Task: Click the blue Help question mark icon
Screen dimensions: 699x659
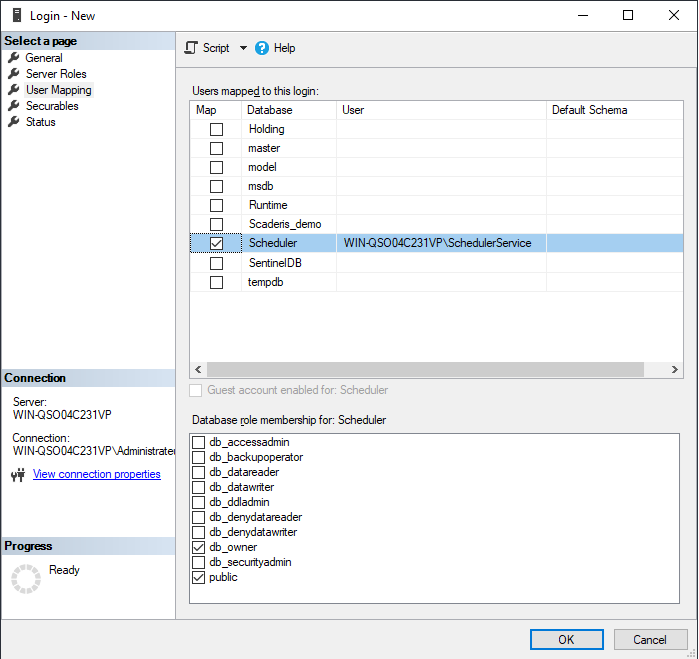Action: pos(262,48)
